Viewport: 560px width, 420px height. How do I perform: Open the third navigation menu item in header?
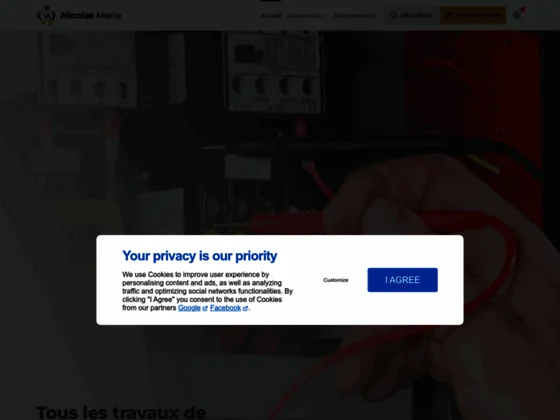pyautogui.click(x=355, y=15)
